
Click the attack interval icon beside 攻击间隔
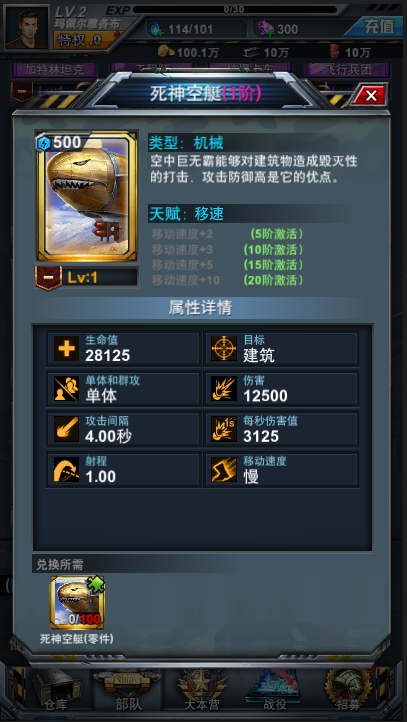point(67,429)
